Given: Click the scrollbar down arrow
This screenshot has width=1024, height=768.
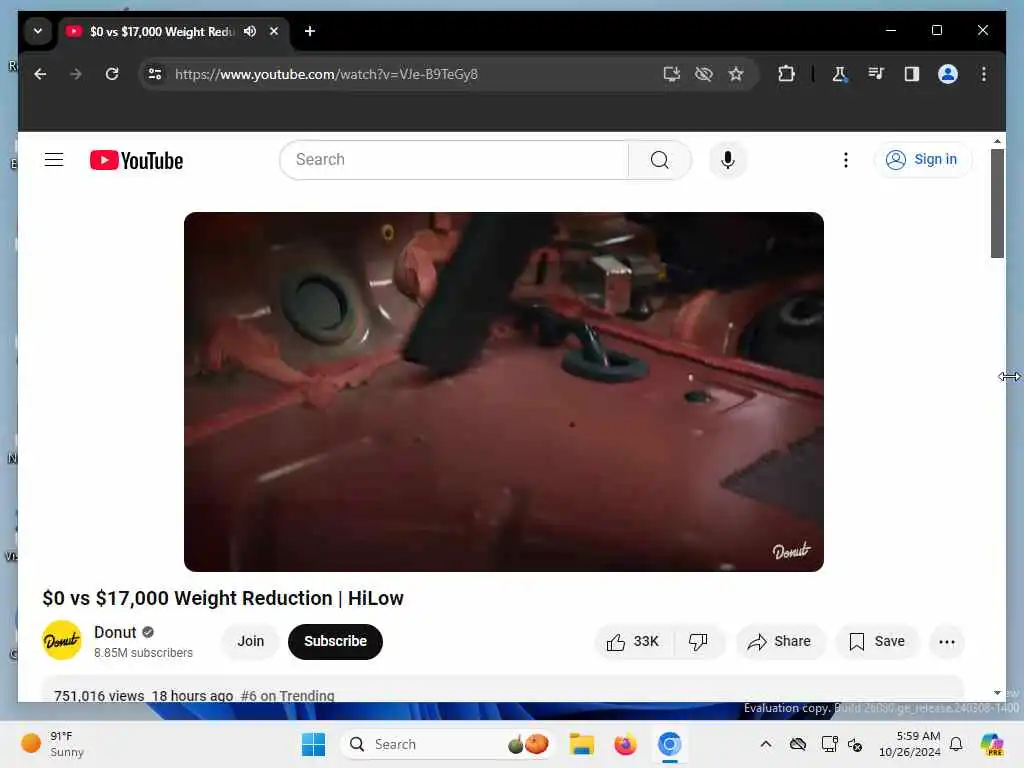Looking at the screenshot, I should (997, 693).
